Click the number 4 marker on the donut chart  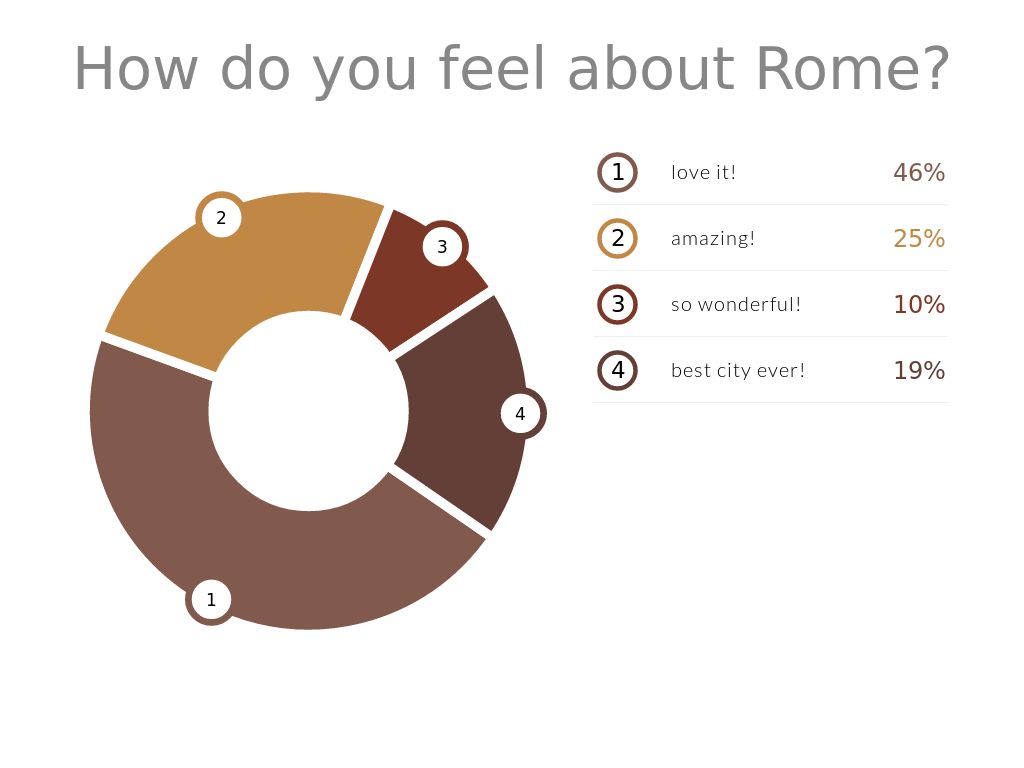pos(520,413)
